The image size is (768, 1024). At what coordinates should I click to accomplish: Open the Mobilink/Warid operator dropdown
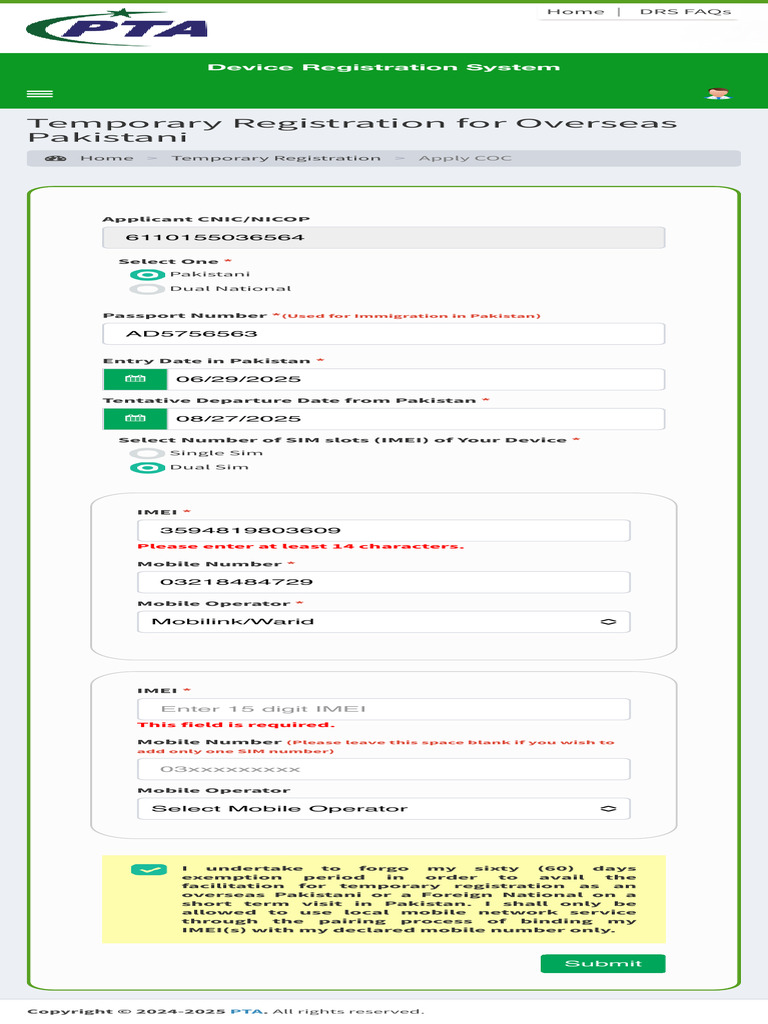point(384,622)
